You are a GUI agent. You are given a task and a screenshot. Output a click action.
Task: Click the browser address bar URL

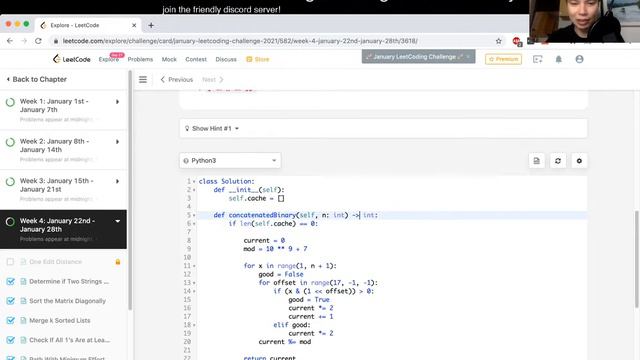coord(240,41)
